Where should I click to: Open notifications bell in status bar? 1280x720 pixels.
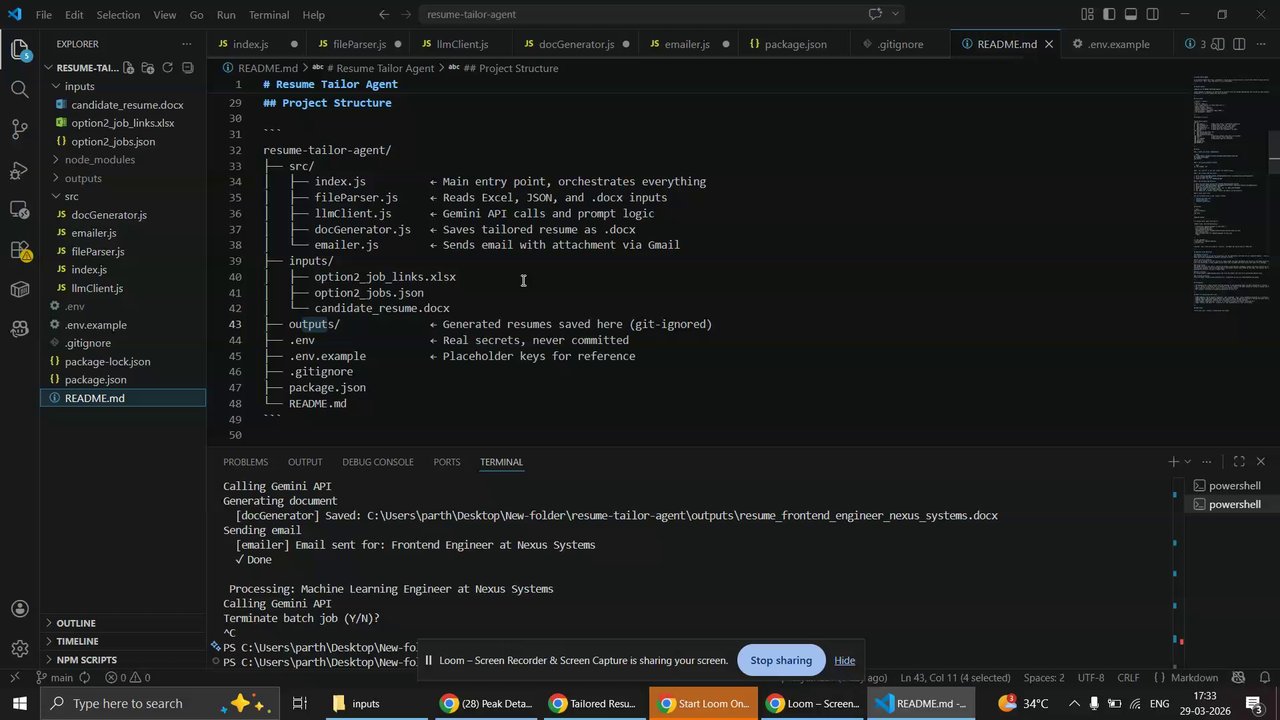1263,677
